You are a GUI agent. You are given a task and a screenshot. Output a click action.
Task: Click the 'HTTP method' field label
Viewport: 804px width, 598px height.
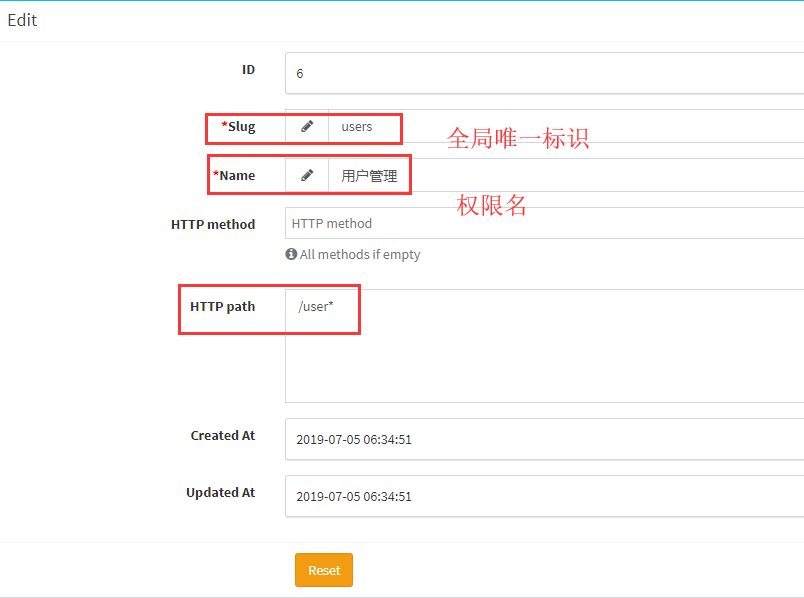point(213,224)
